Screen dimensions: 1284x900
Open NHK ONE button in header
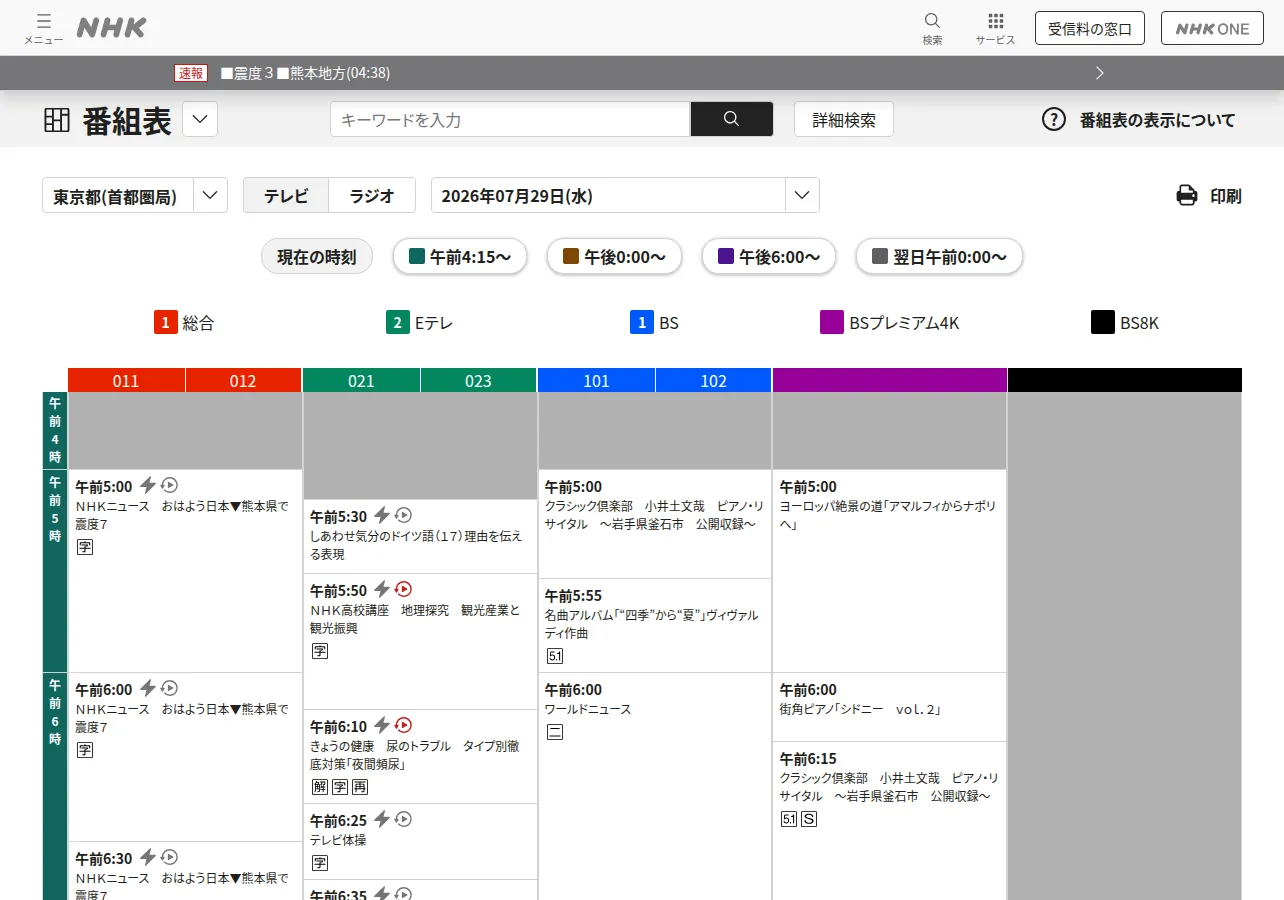(1212, 28)
